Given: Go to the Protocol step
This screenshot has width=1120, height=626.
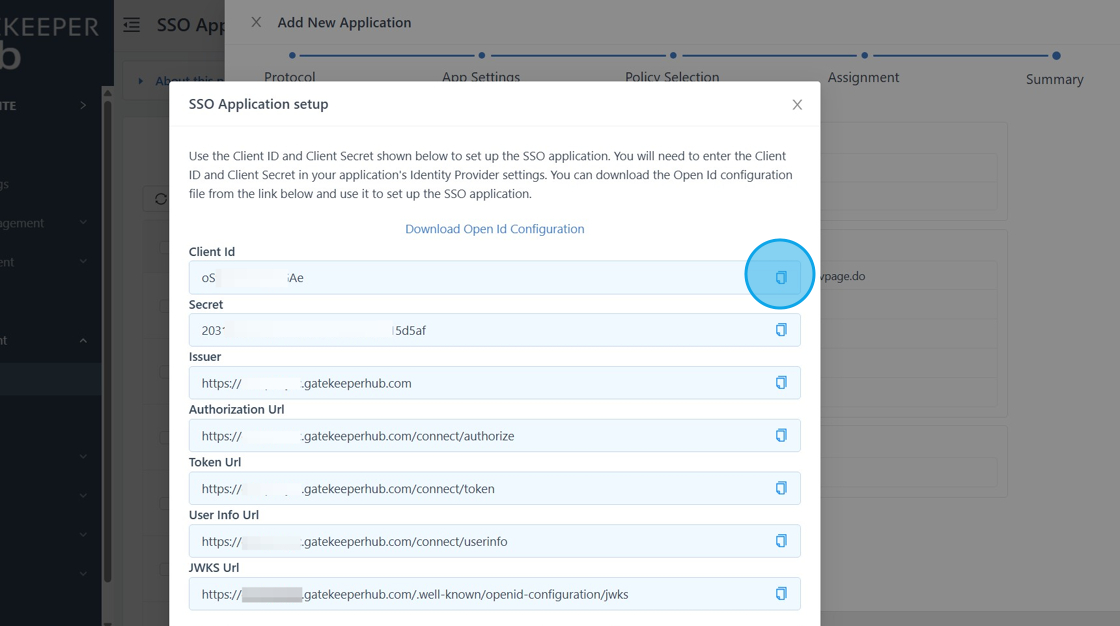Looking at the screenshot, I should pyautogui.click(x=289, y=76).
